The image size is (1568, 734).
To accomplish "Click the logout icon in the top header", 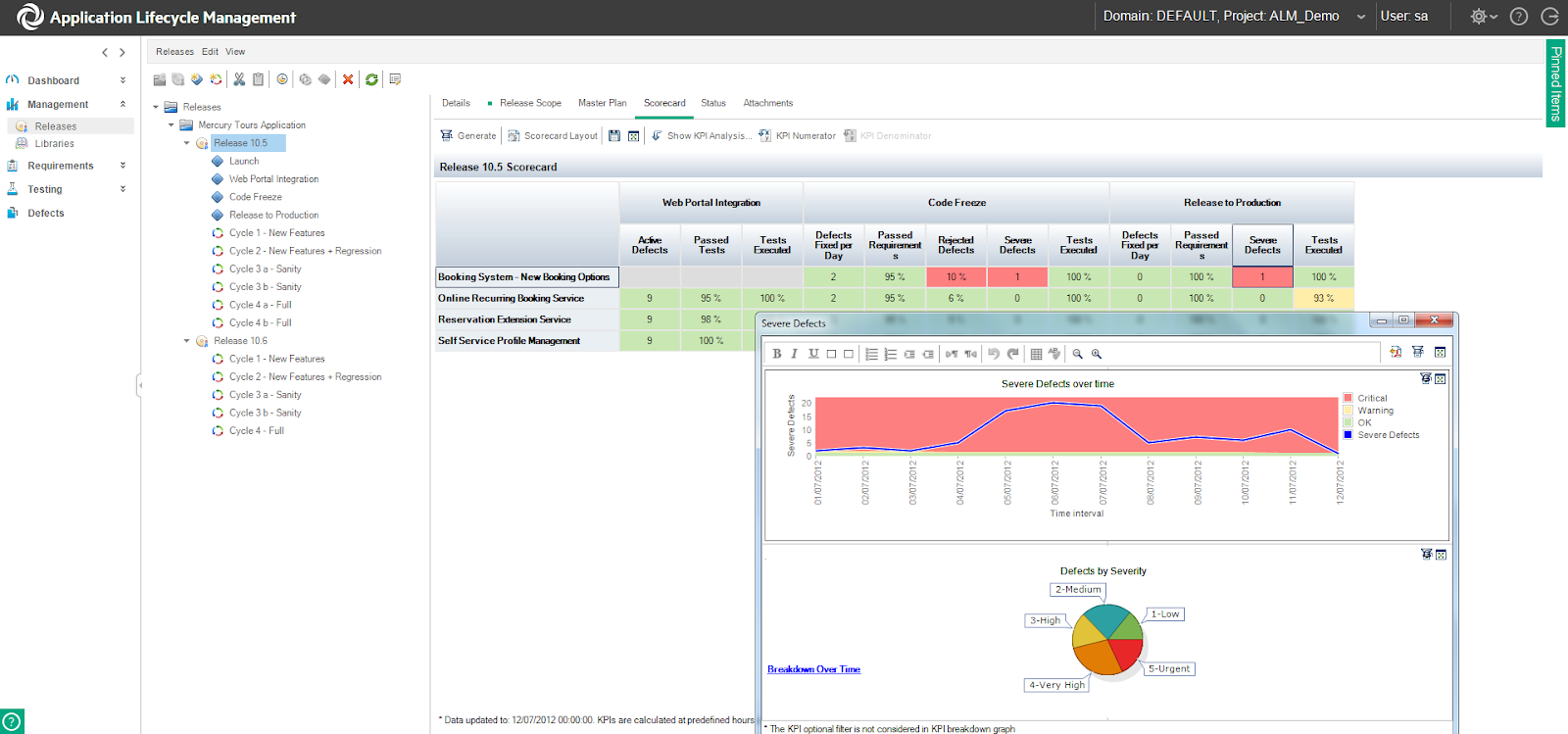I will (1549, 17).
